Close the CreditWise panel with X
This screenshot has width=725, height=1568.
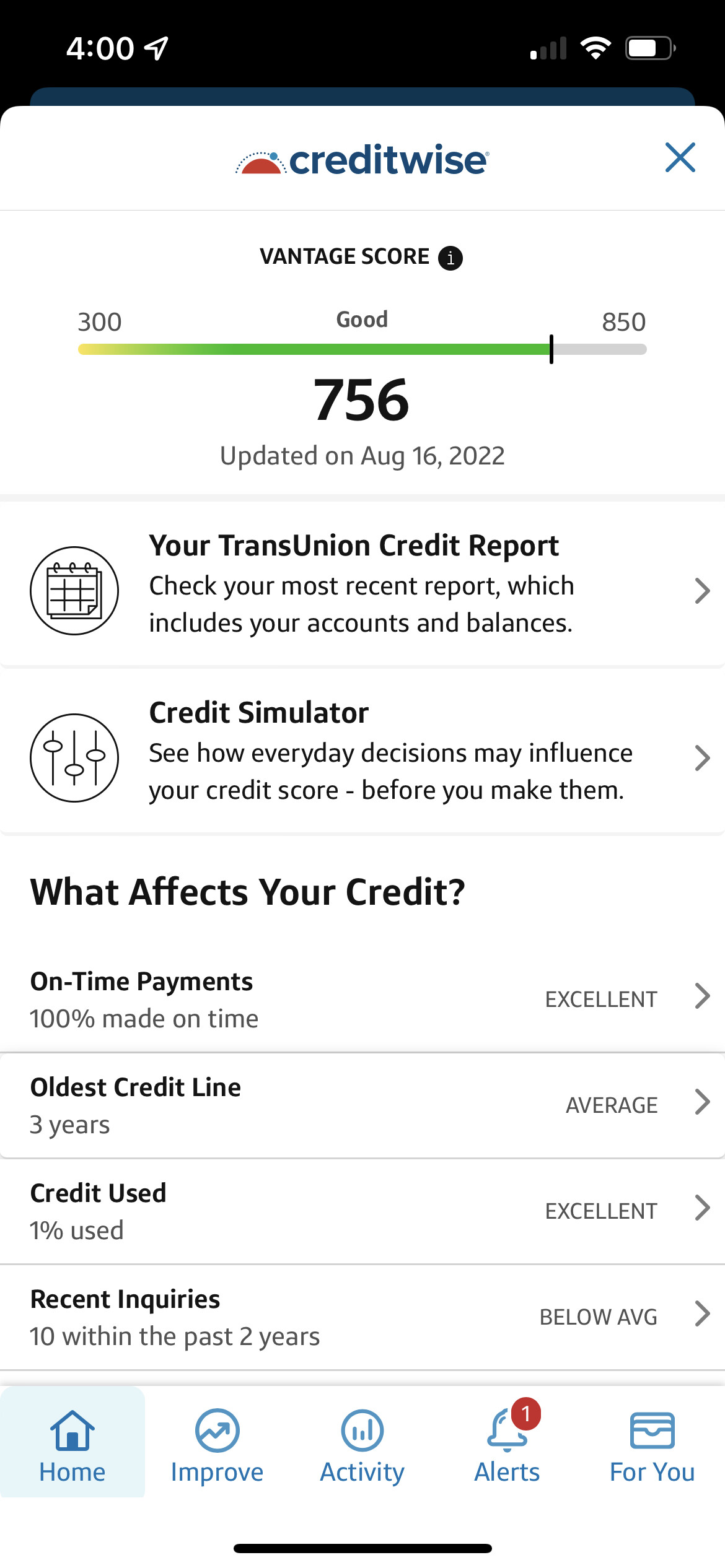tap(680, 157)
